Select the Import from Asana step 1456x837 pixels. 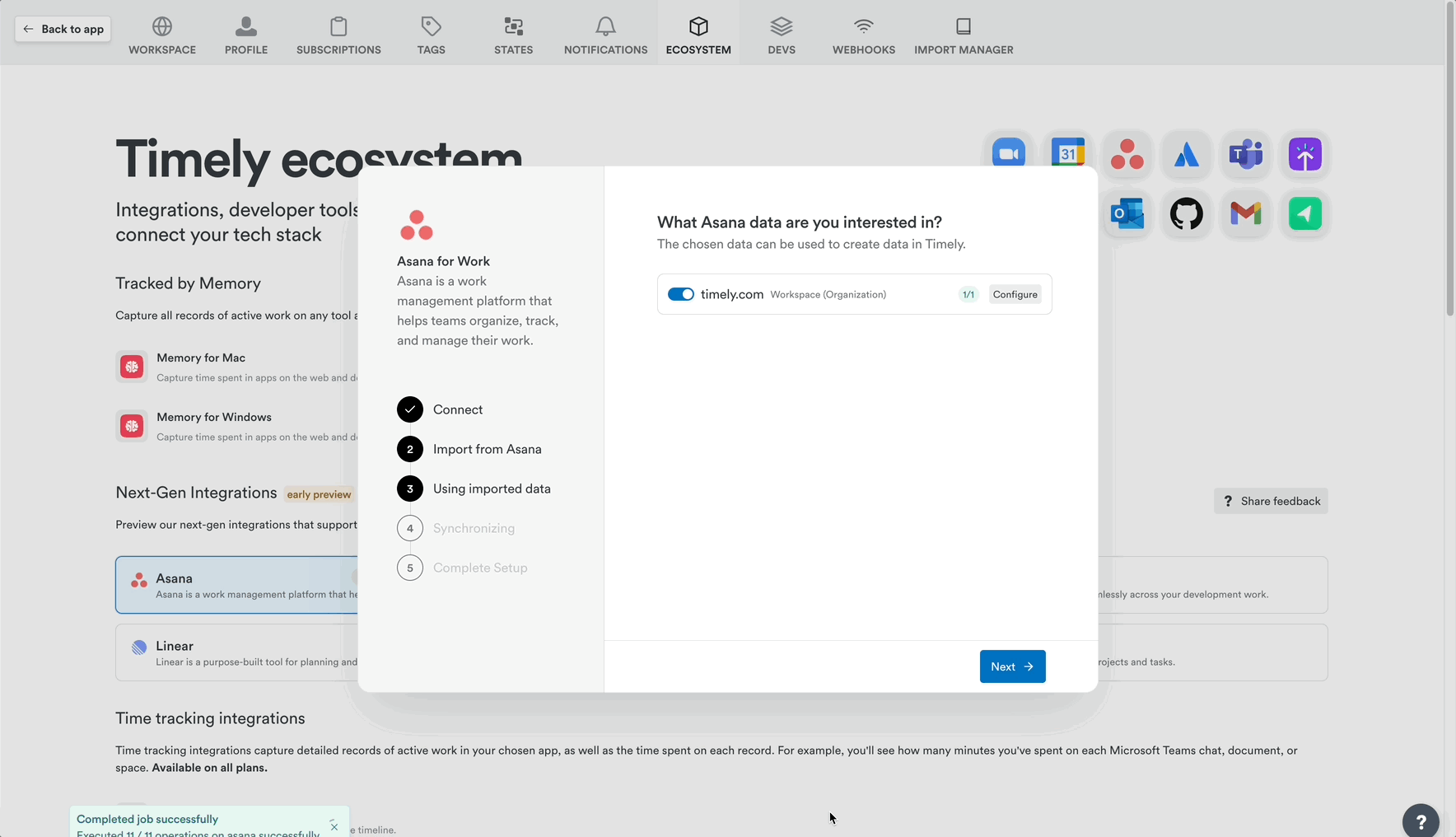point(488,449)
